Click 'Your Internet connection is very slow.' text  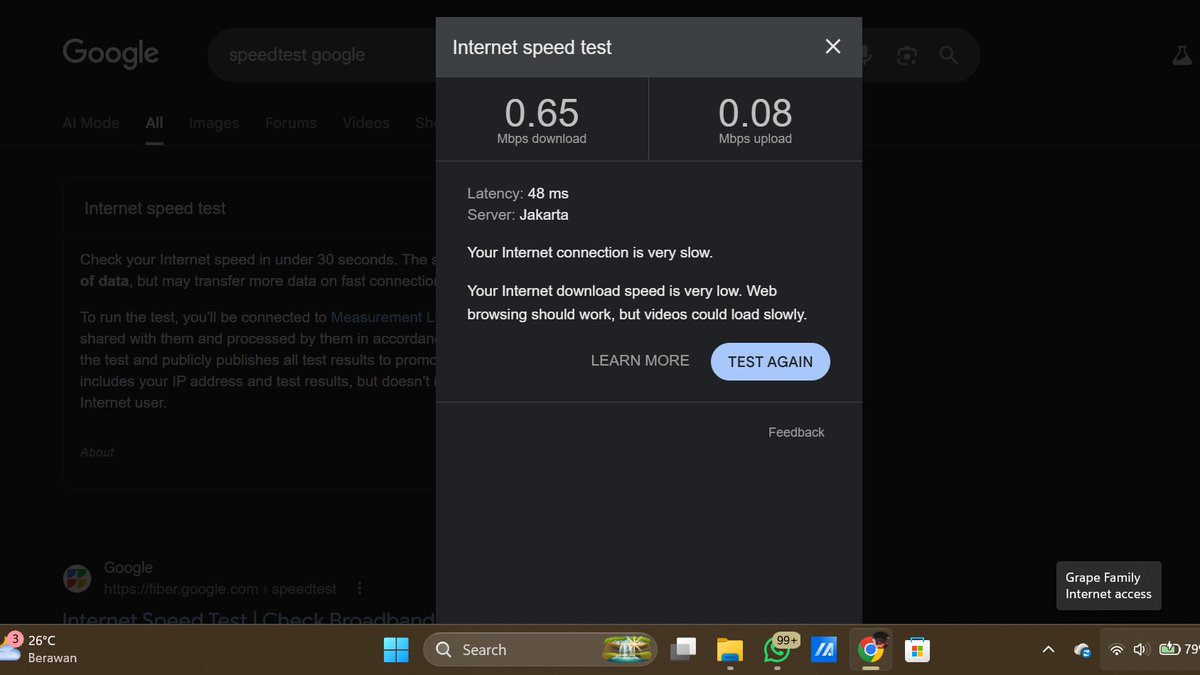click(x=590, y=252)
